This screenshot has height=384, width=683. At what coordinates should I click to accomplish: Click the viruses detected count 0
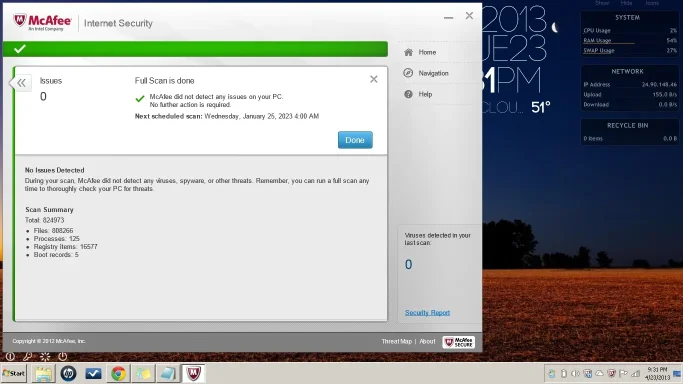408,264
